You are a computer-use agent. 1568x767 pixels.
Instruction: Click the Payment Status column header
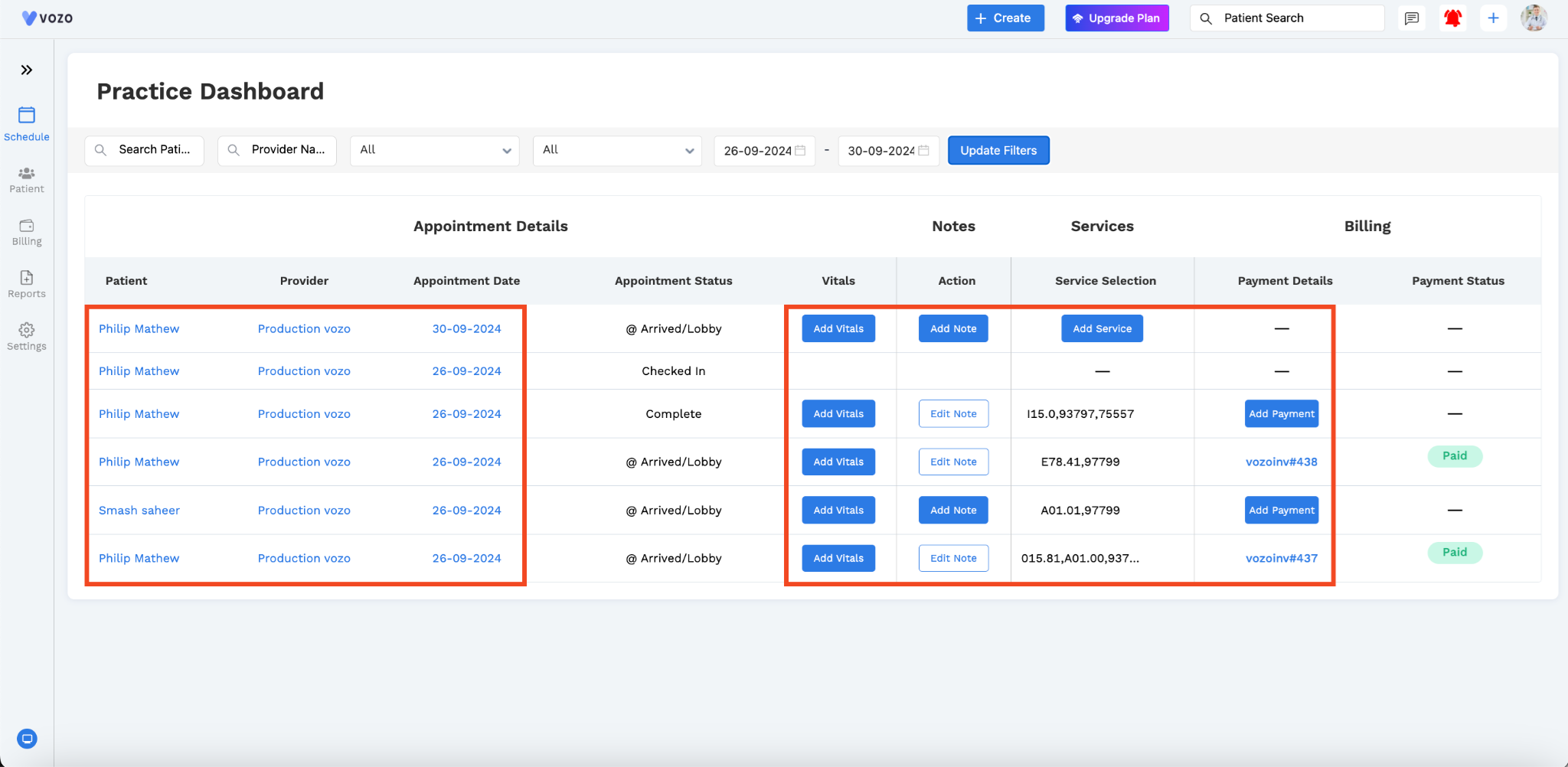(1458, 281)
